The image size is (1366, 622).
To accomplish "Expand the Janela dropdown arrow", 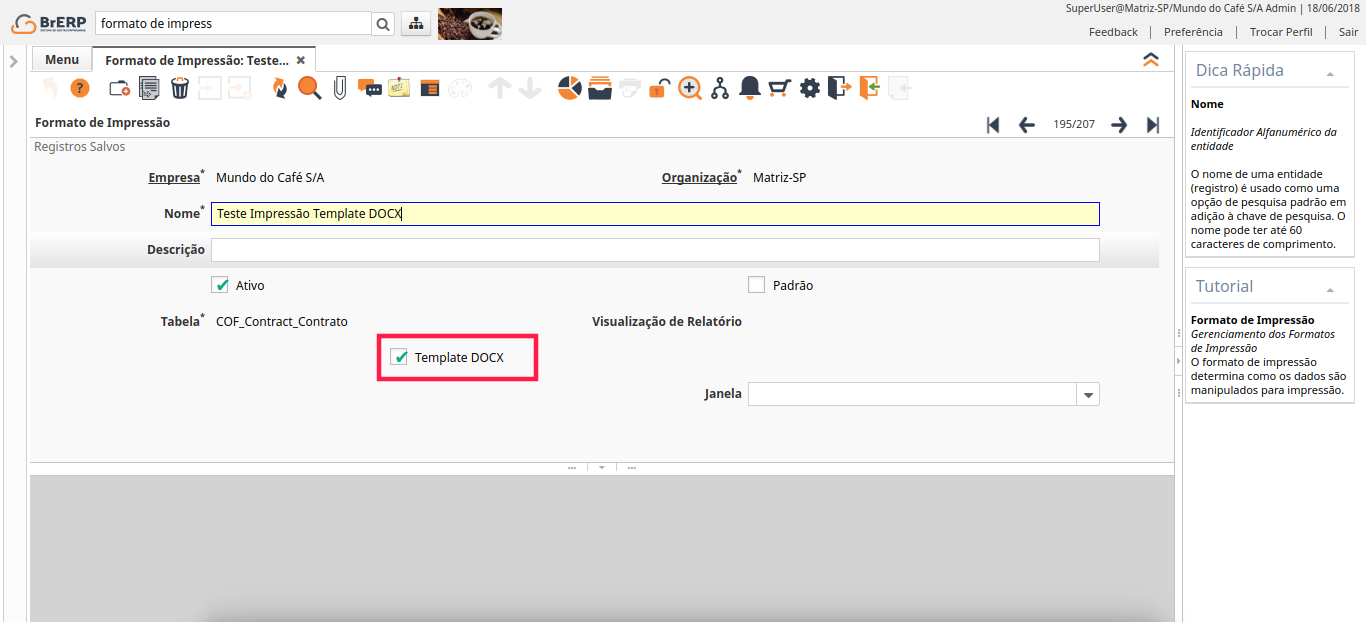I will point(1088,395).
